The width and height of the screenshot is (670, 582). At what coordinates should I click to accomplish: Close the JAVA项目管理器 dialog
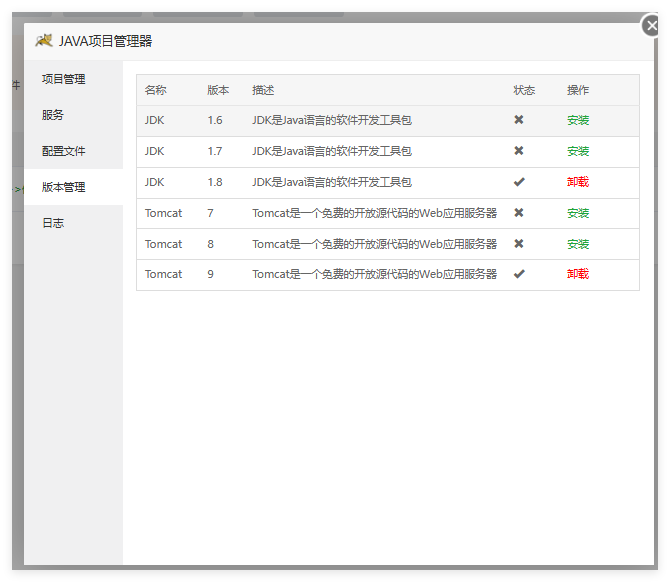[651, 26]
